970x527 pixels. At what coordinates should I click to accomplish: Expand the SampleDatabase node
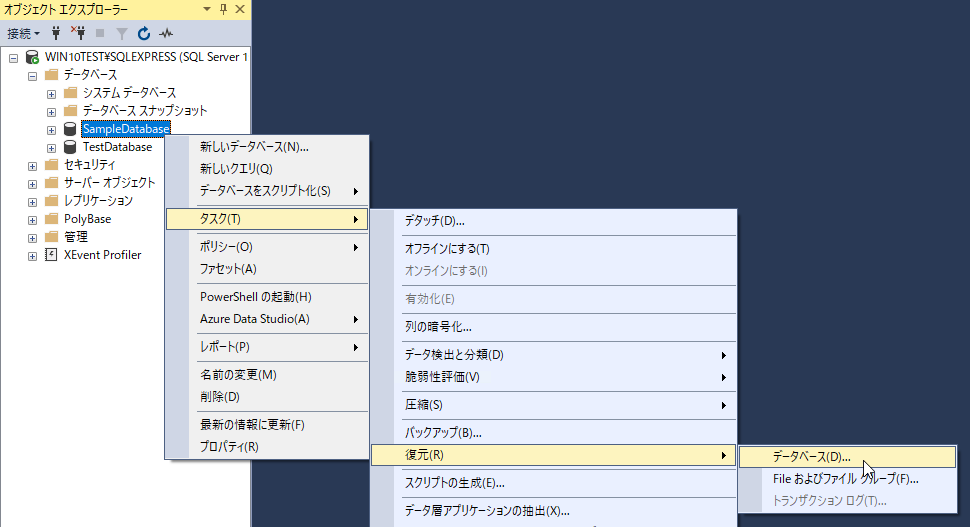(x=51, y=130)
